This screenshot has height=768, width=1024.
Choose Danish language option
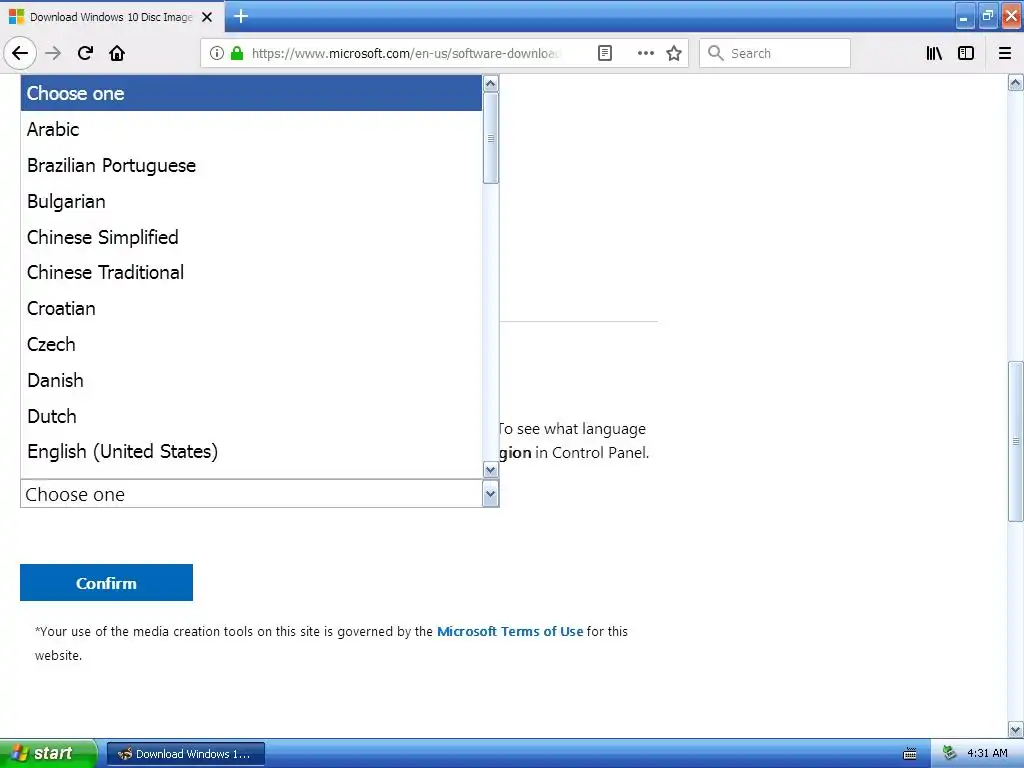point(251,380)
